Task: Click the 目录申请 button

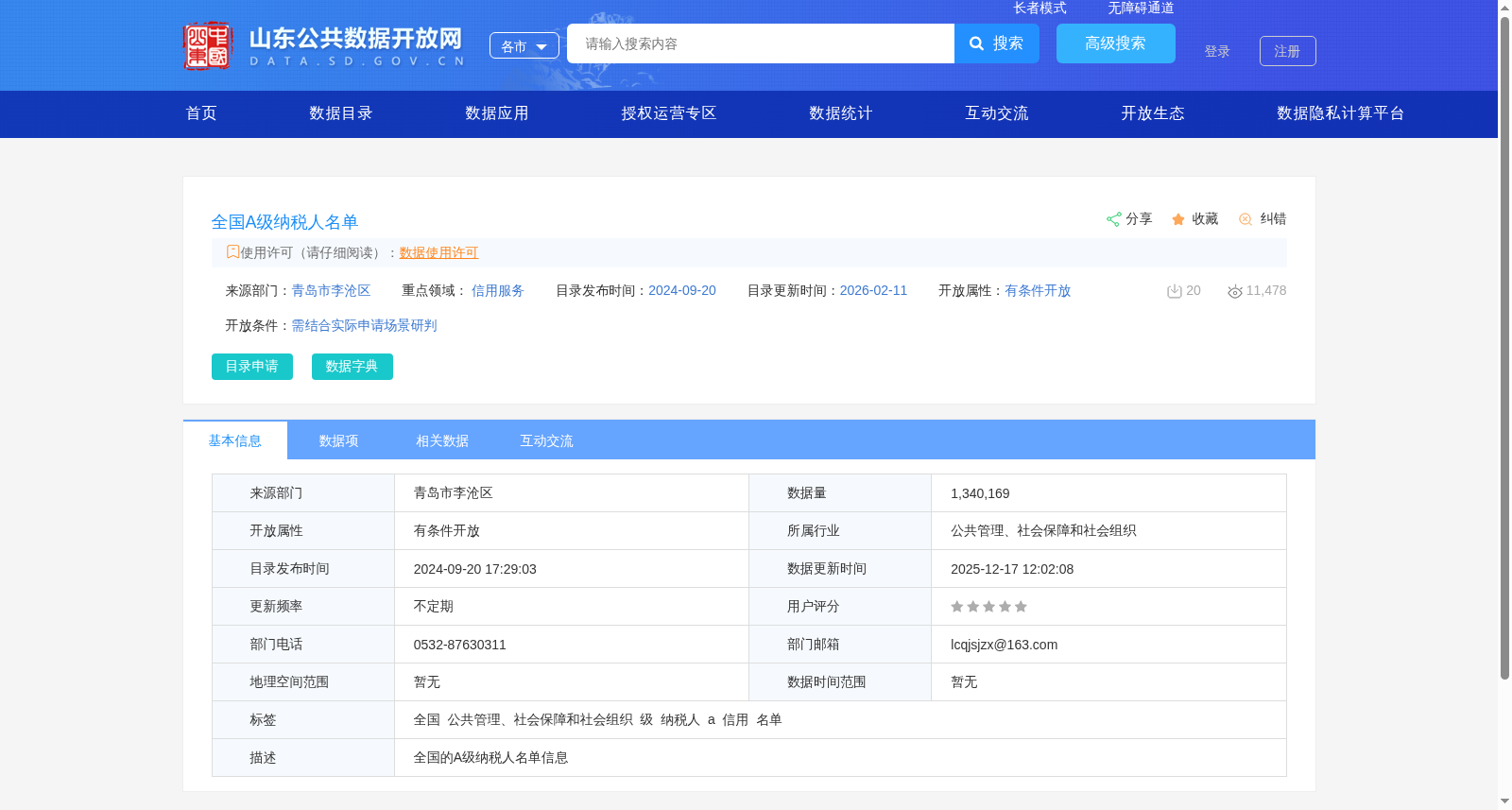Action: coord(252,367)
